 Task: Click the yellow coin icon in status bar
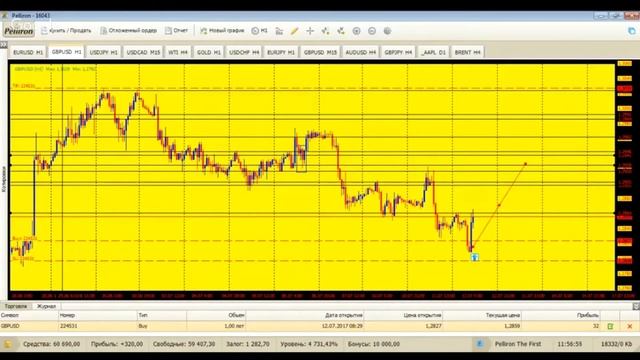[8, 344]
